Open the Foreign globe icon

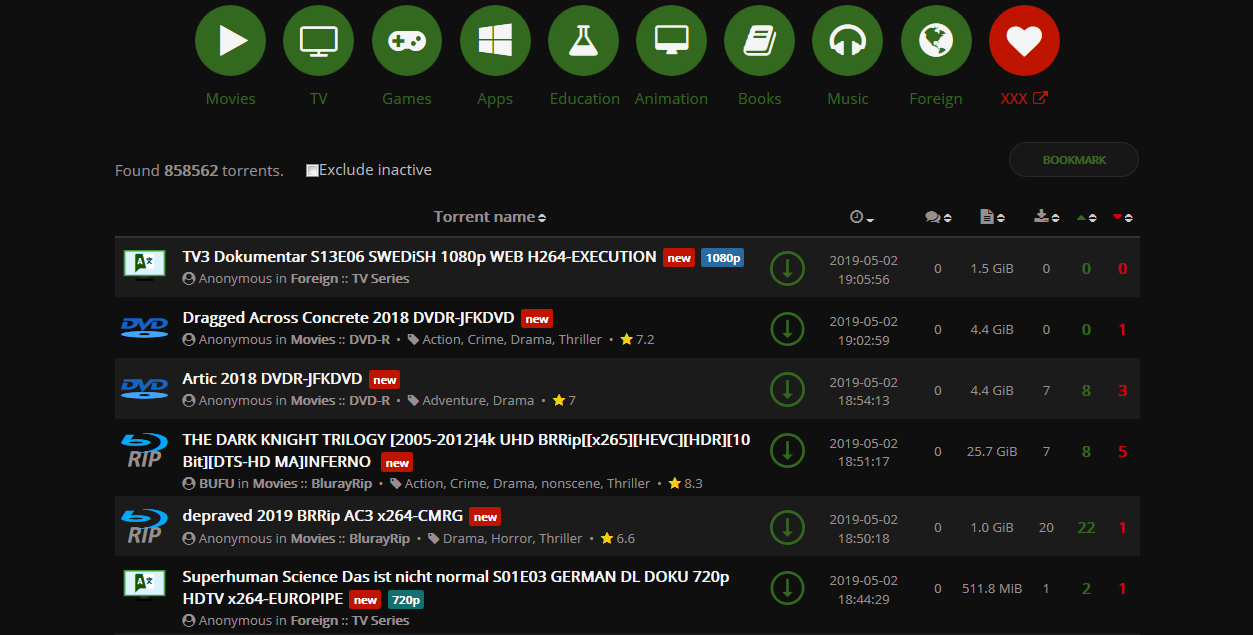coord(936,40)
